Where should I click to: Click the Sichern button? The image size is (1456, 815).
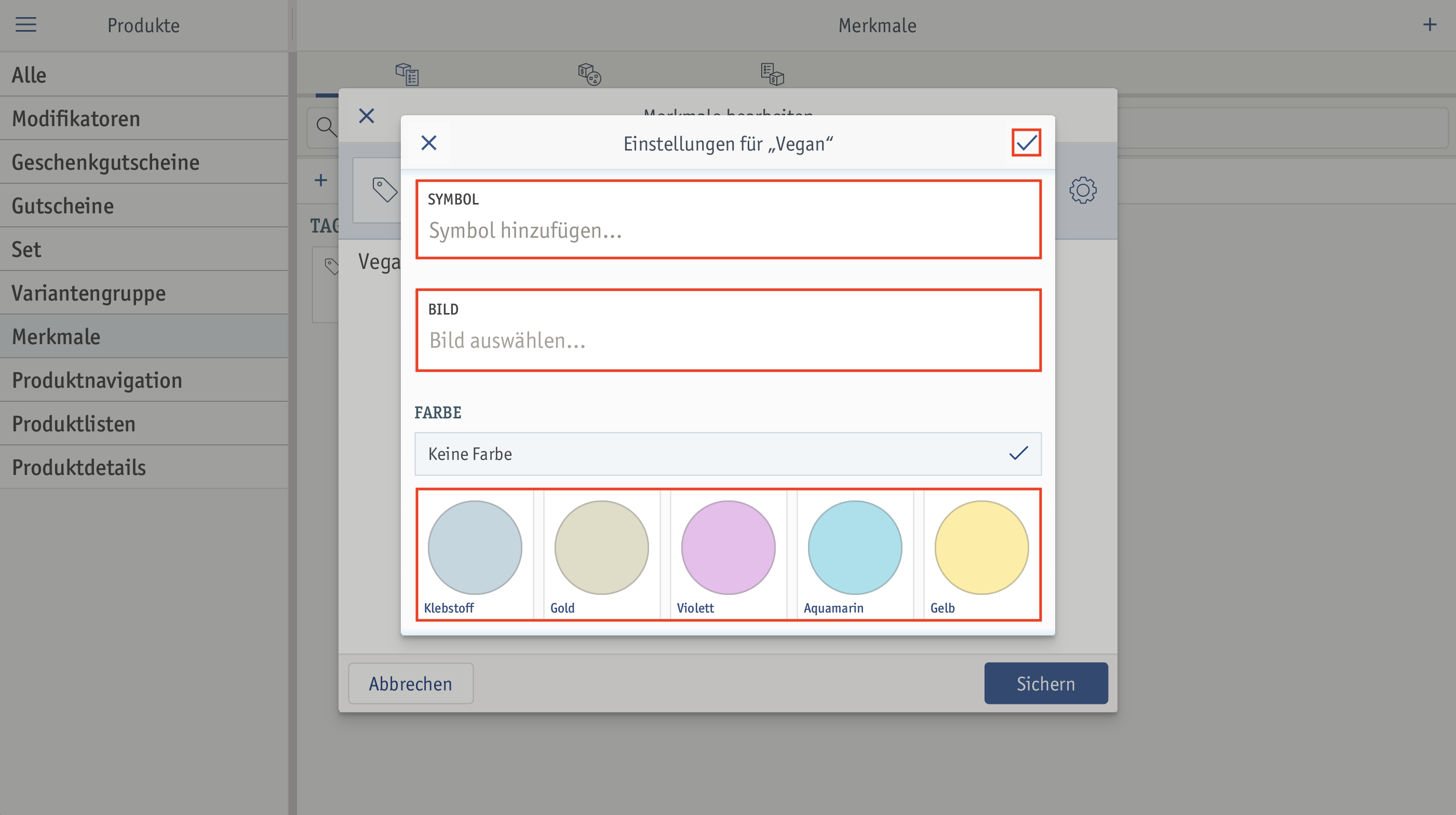tap(1046, 683)
